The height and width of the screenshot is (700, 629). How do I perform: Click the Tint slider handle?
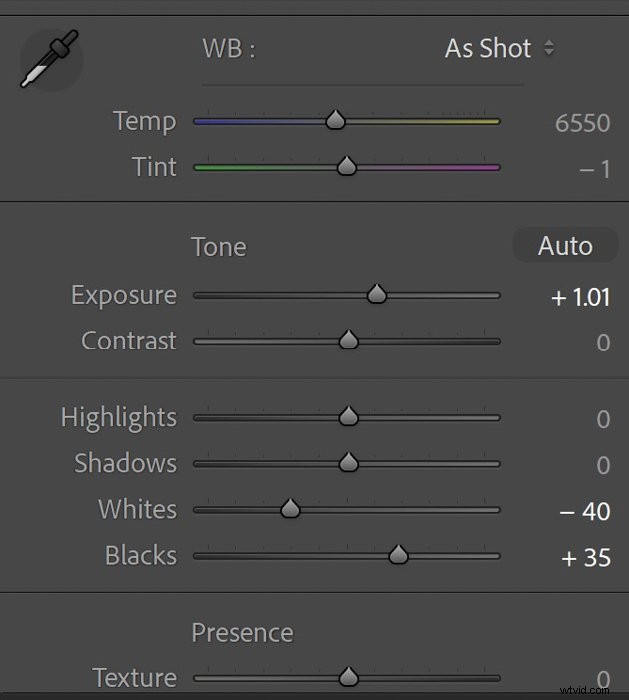347,166
